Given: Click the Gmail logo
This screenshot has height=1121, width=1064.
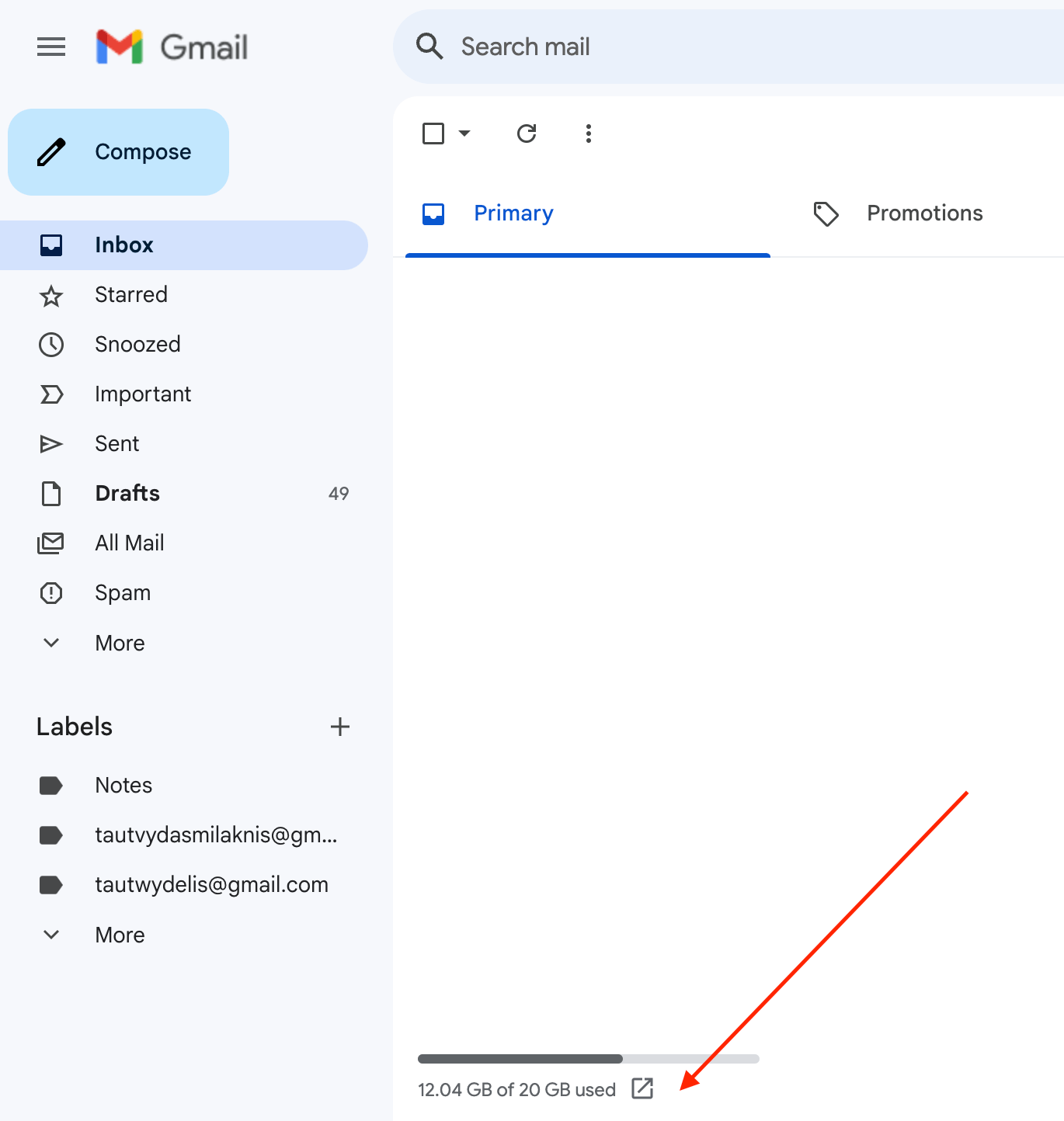Looking at the screenshot, I should coord(172,47).
